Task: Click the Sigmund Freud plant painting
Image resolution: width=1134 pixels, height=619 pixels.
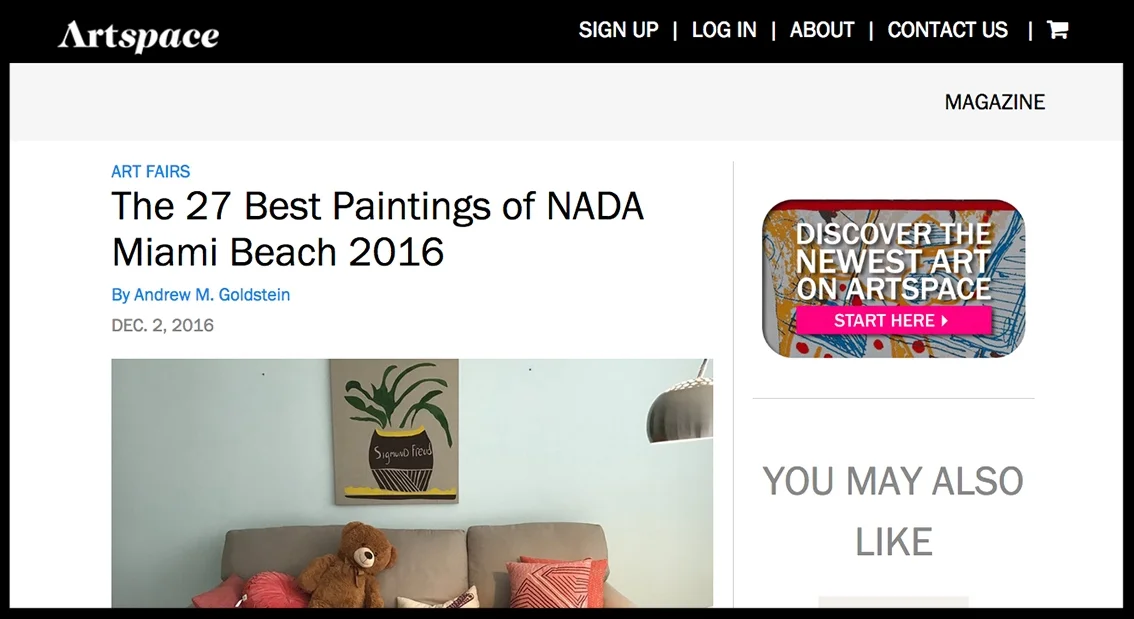Action: point(394,431)
